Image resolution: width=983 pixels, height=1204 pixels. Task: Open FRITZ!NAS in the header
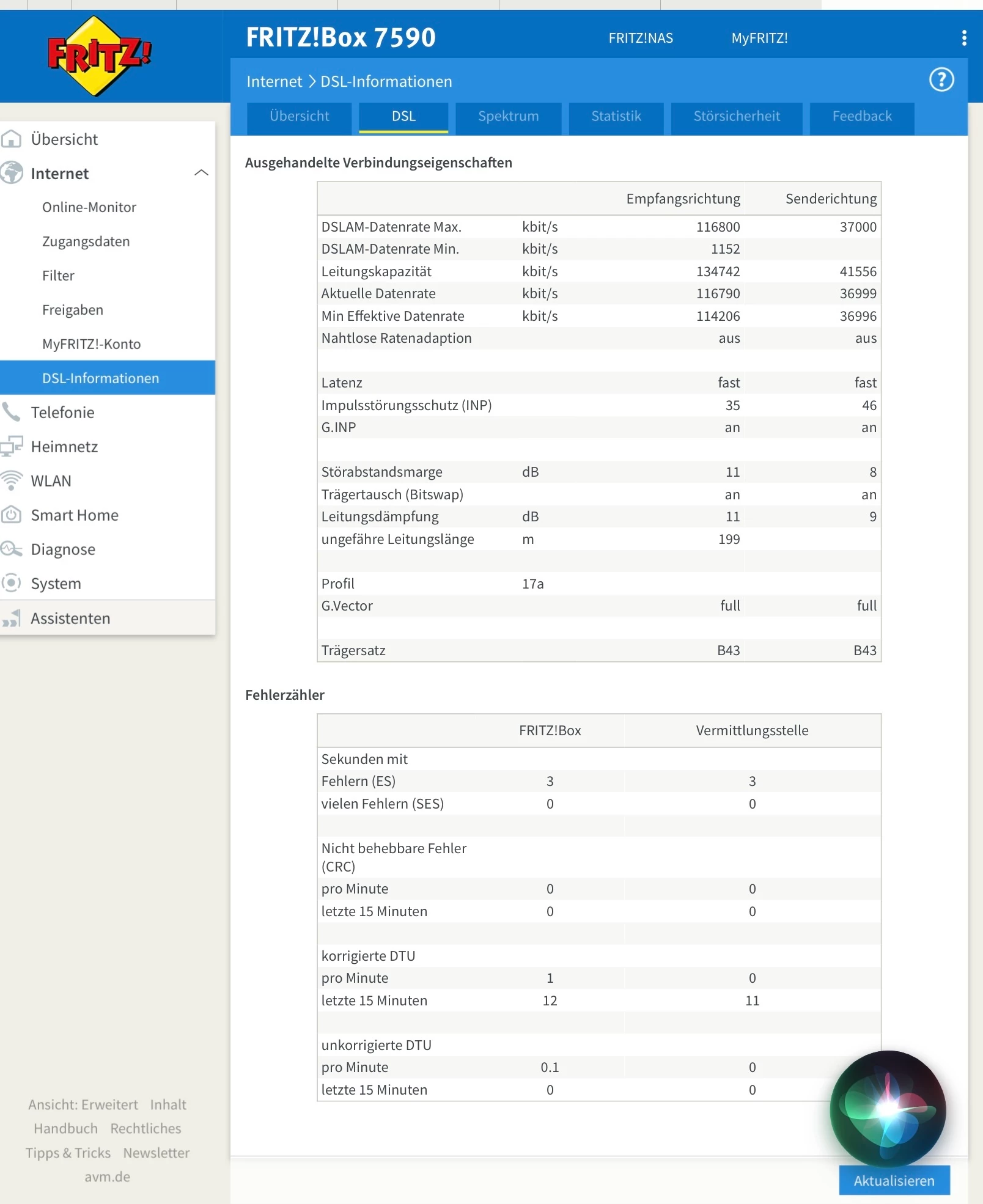pyautogui.click(x=641, y=38)
